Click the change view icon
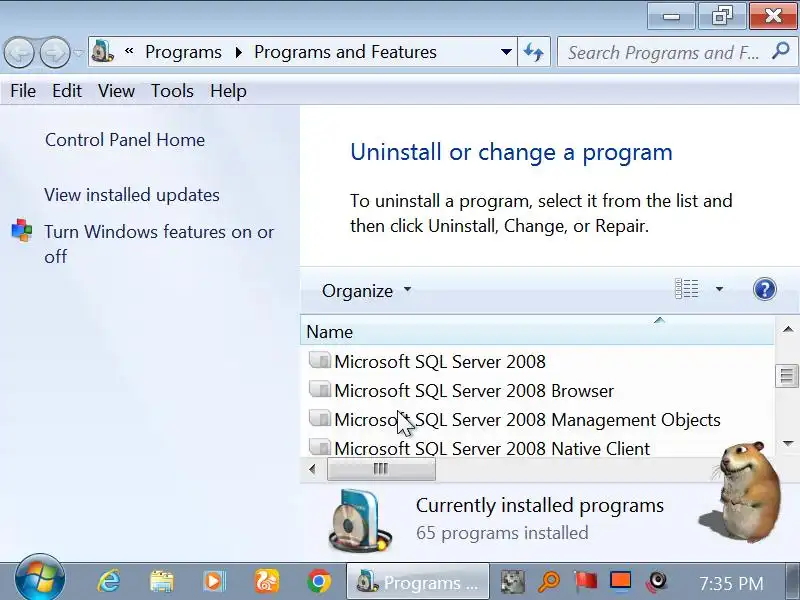This screenshot has width=800, height=600. [686, 289]
